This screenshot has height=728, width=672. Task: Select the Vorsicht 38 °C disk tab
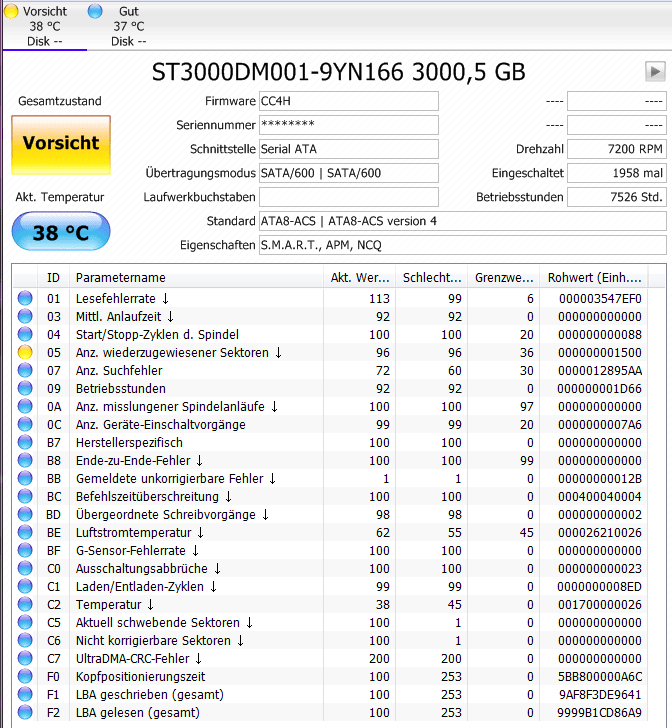click(x=45, y=26)
